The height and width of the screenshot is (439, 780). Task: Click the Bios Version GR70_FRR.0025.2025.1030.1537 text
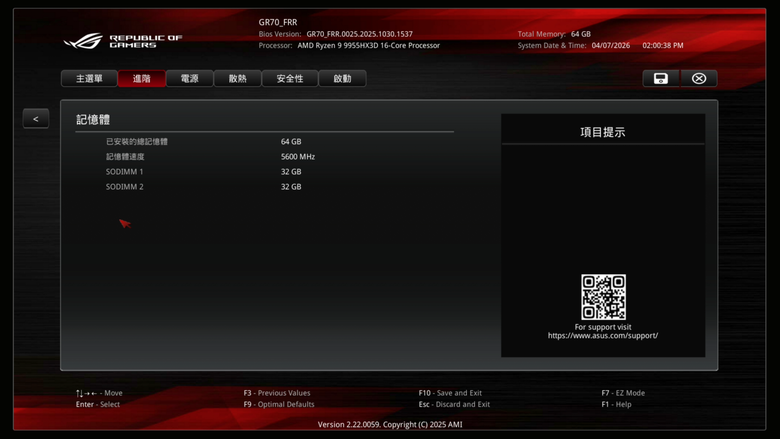click(x=336, y=34)
